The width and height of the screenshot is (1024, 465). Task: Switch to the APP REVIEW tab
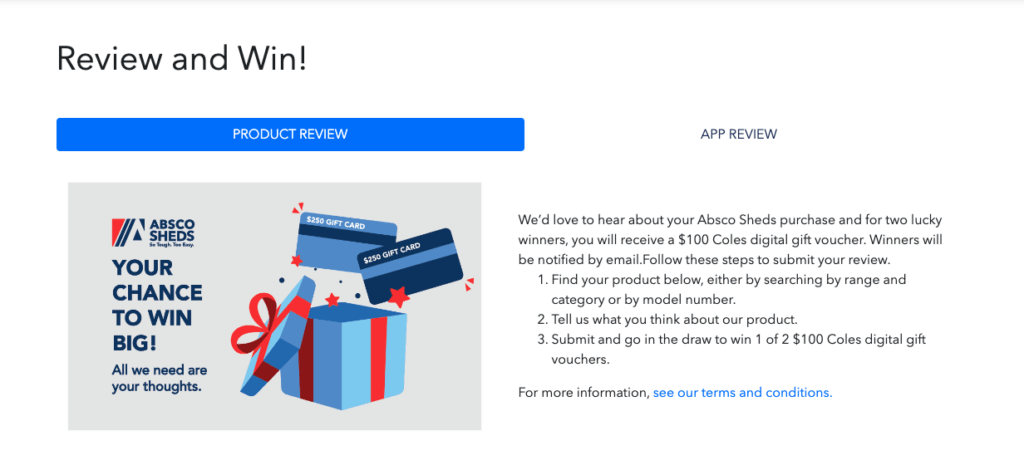(x=738, y=134)
